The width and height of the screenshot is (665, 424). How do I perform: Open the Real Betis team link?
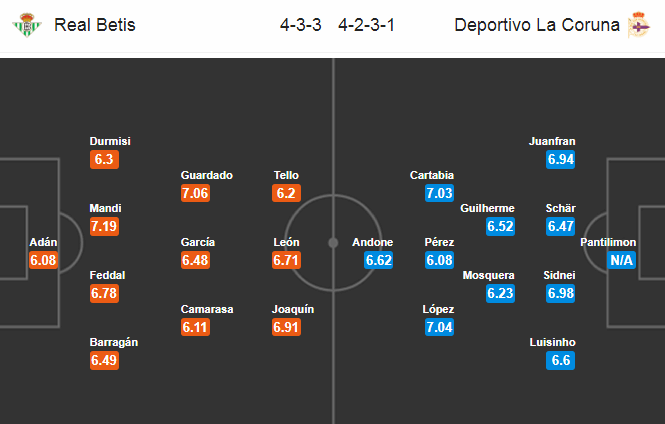pyautogui.click(x=95, y=25)
